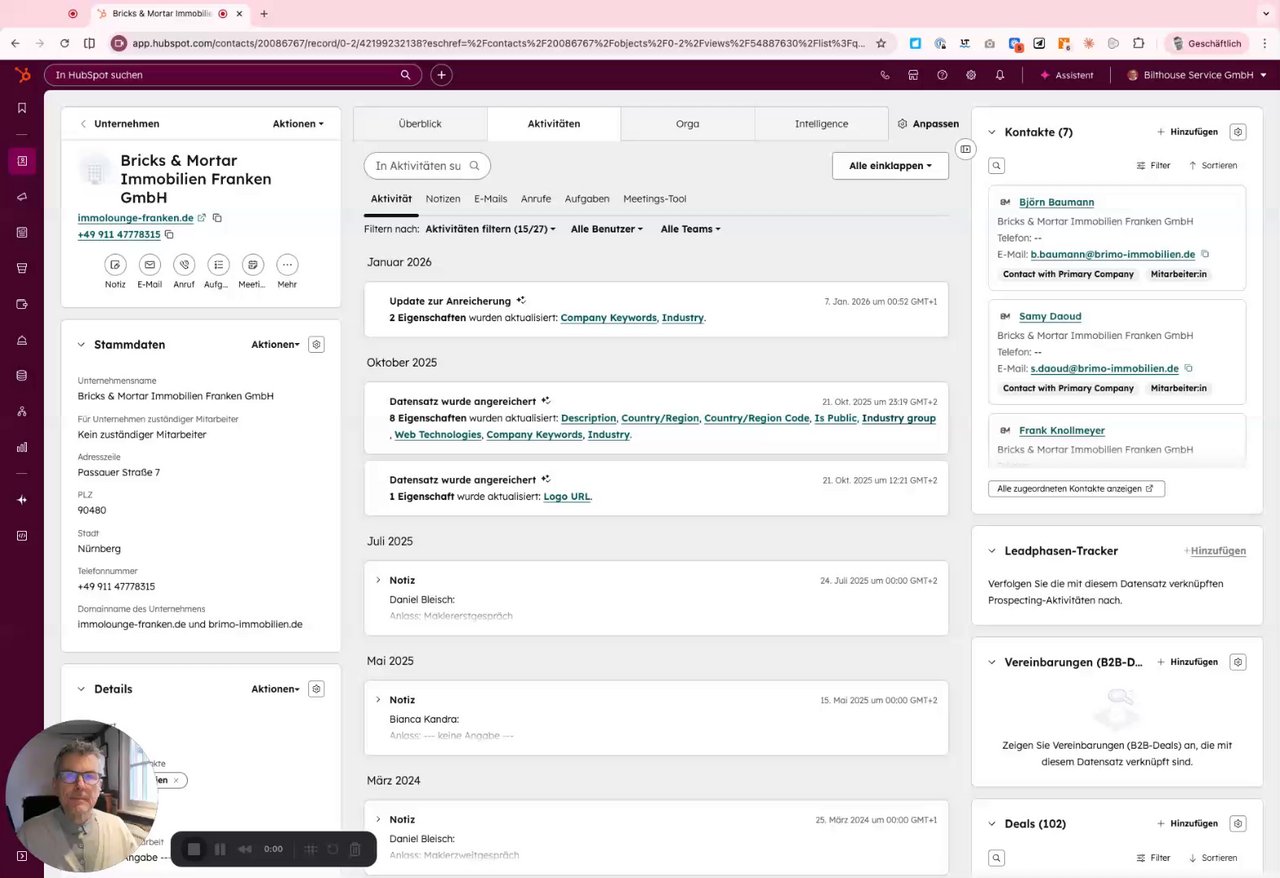Image resolution: width=1280 pixels, height=878 pixels.
Task: Open the Alle Teams filter dropdown
Action: (x=690, y=229)
